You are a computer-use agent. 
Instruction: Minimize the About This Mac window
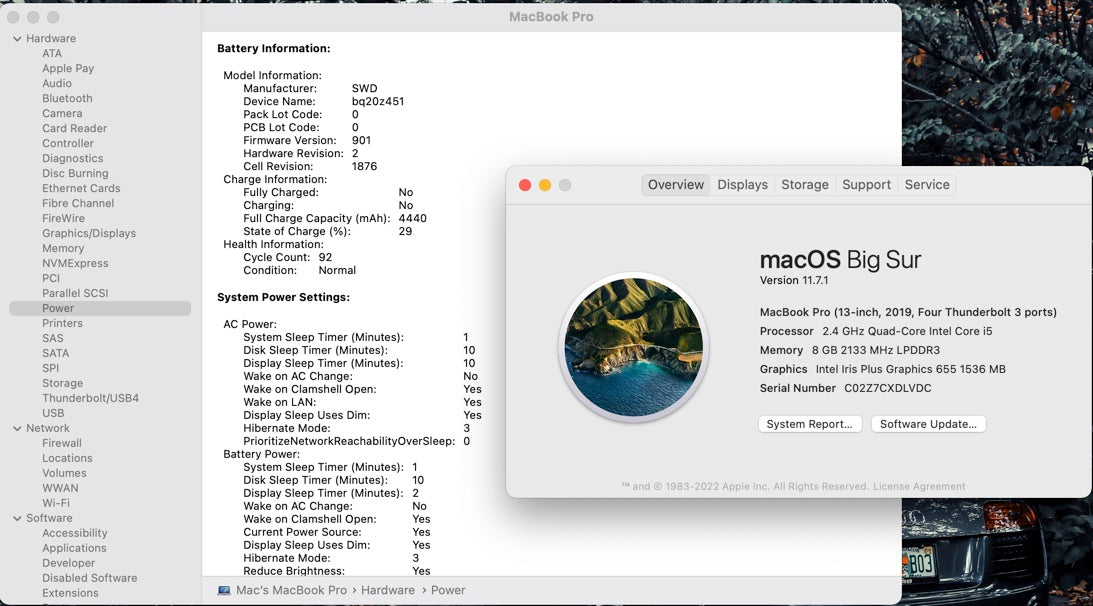click(545, 185)
